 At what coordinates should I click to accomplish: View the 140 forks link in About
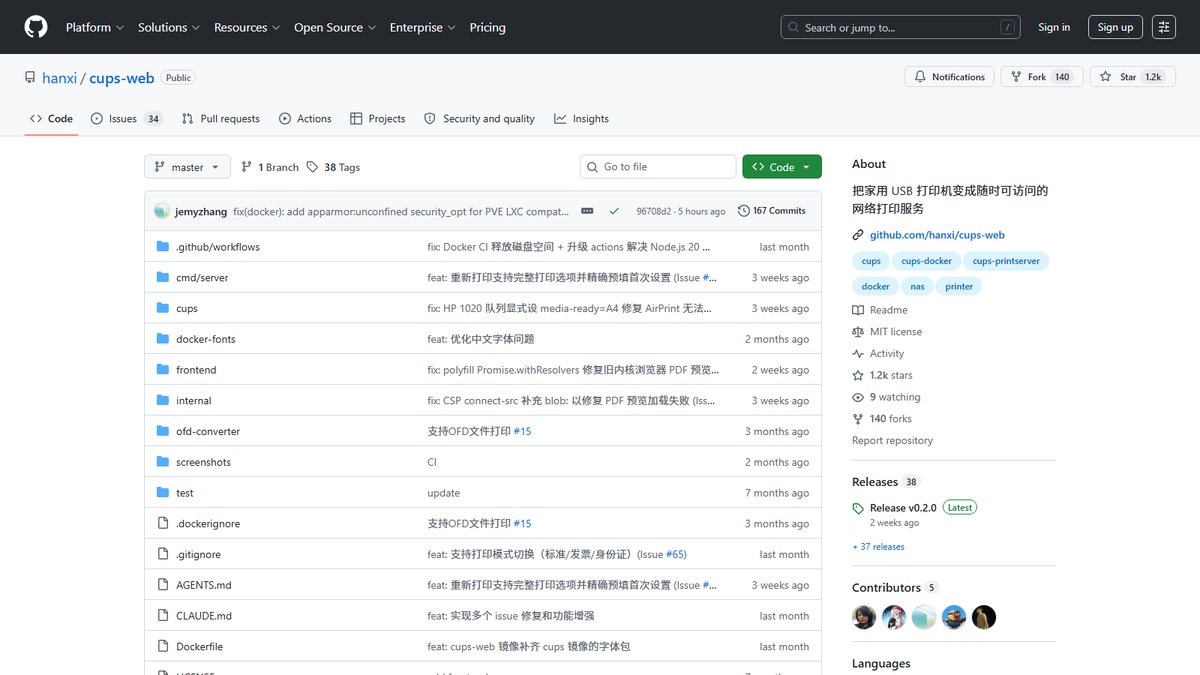coord(882,419)
